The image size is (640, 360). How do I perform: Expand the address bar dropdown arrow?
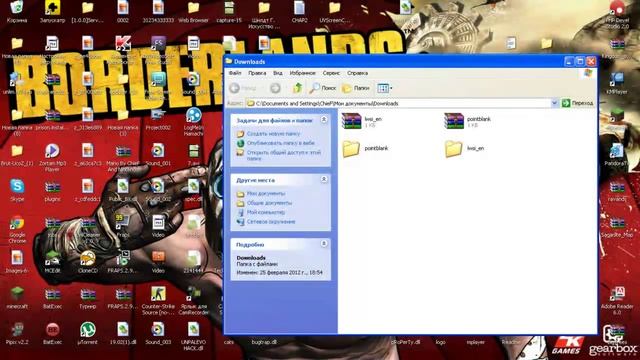554,103
